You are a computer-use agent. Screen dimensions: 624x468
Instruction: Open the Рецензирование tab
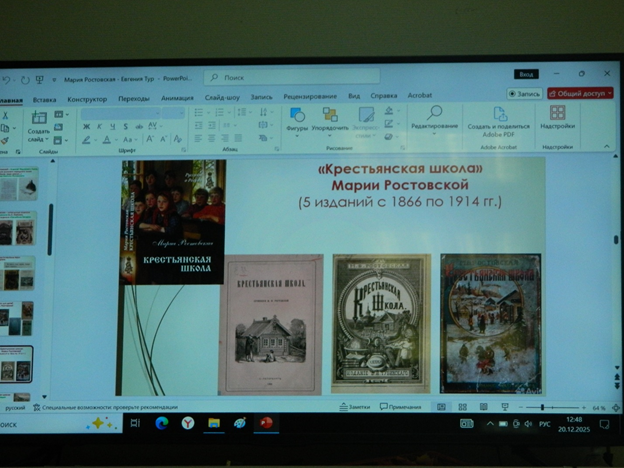tap(310, 96)
